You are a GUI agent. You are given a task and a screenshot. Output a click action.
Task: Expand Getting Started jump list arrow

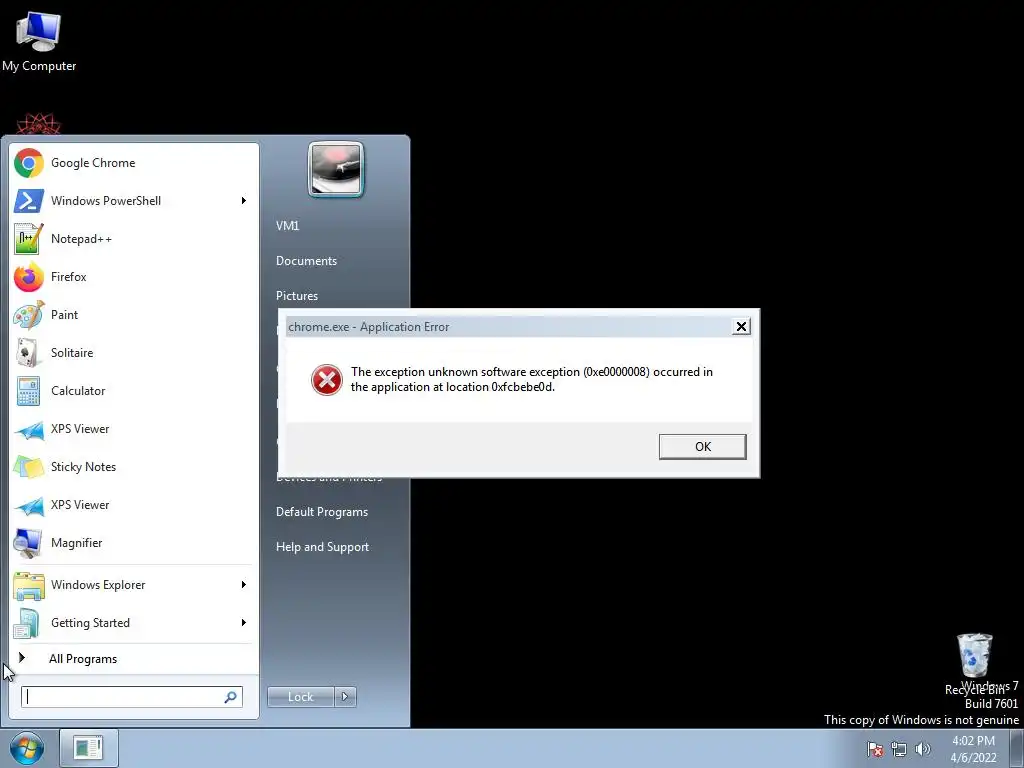point(244,622)
